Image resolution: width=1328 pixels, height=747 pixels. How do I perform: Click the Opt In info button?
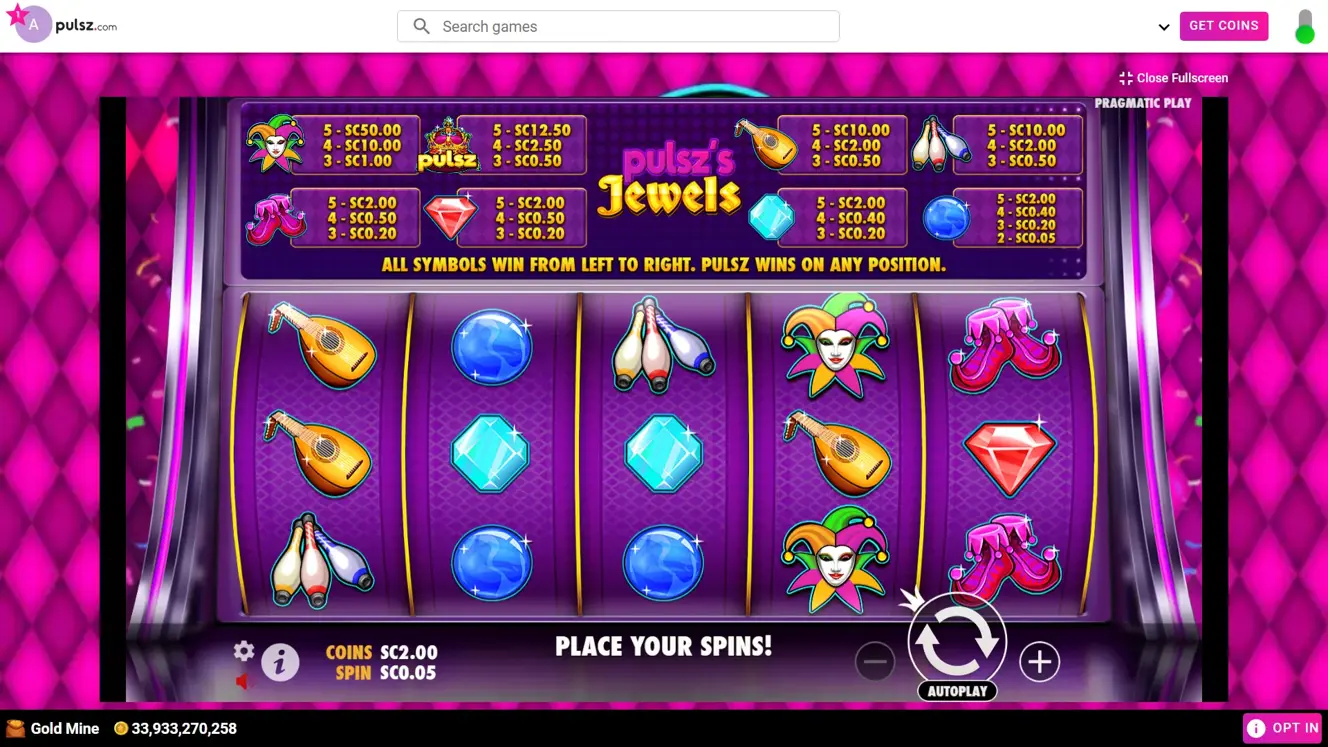click(1283, 728)
